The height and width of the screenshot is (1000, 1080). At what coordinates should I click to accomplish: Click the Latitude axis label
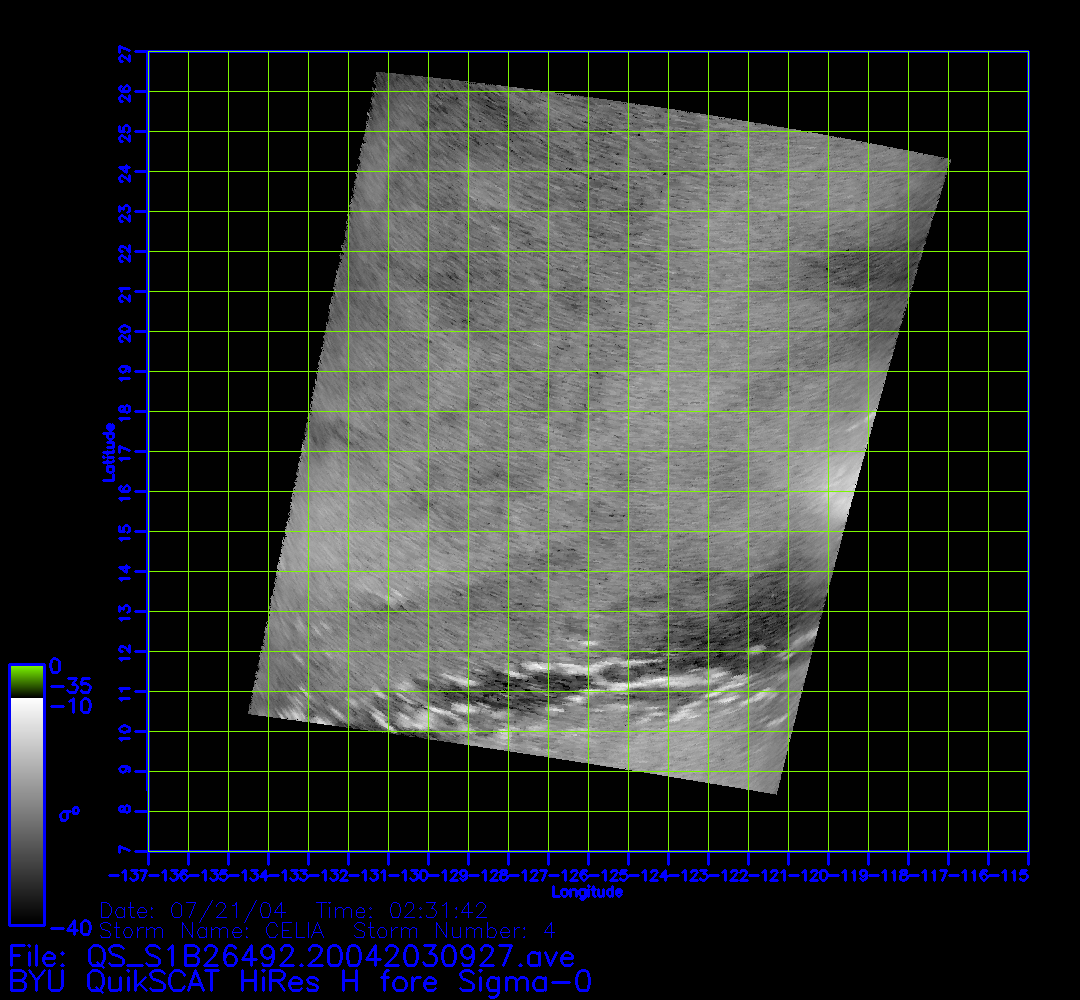pos(106,452)
